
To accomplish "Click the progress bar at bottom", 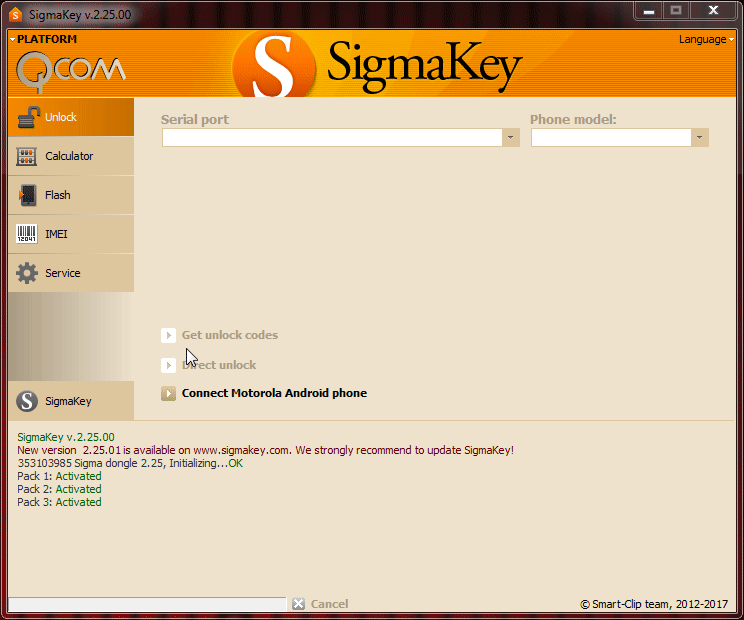I will click(x=147, y=604).
